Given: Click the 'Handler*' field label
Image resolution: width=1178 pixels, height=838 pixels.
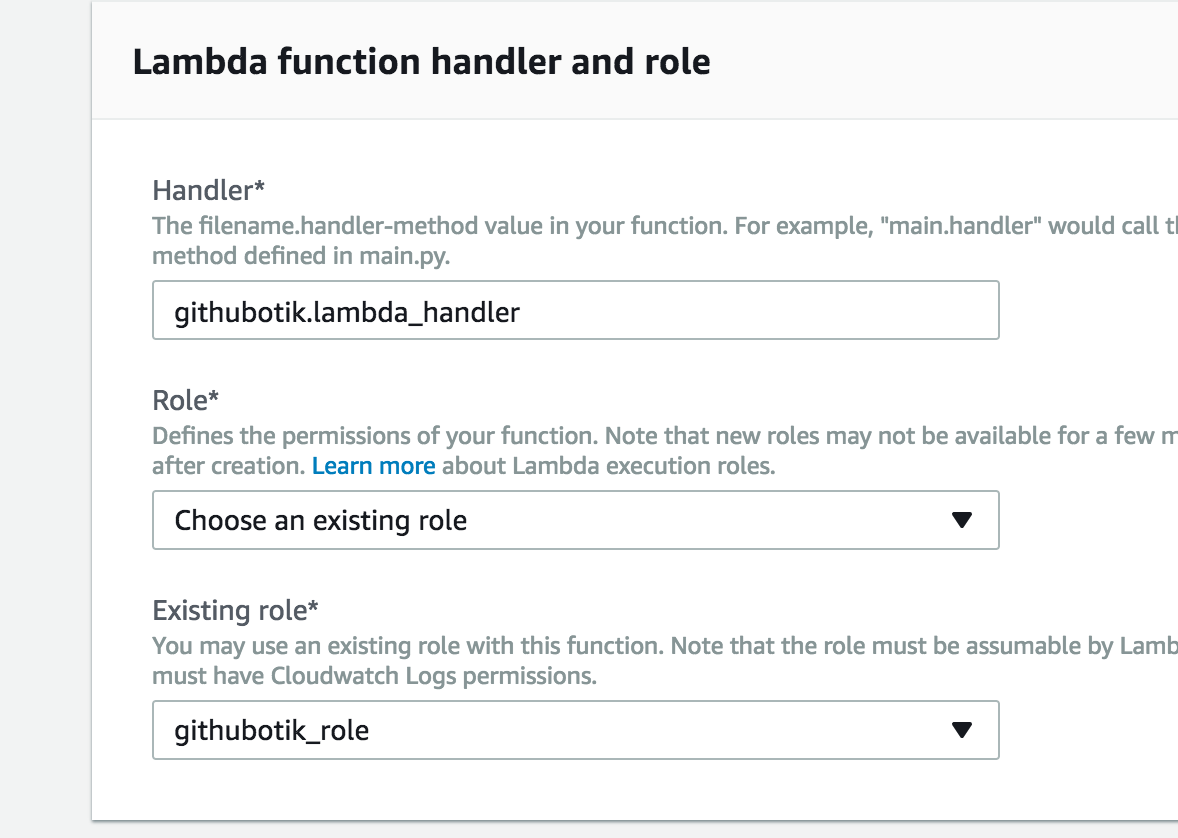Looking at the screenshot, I should coord(209,190).
